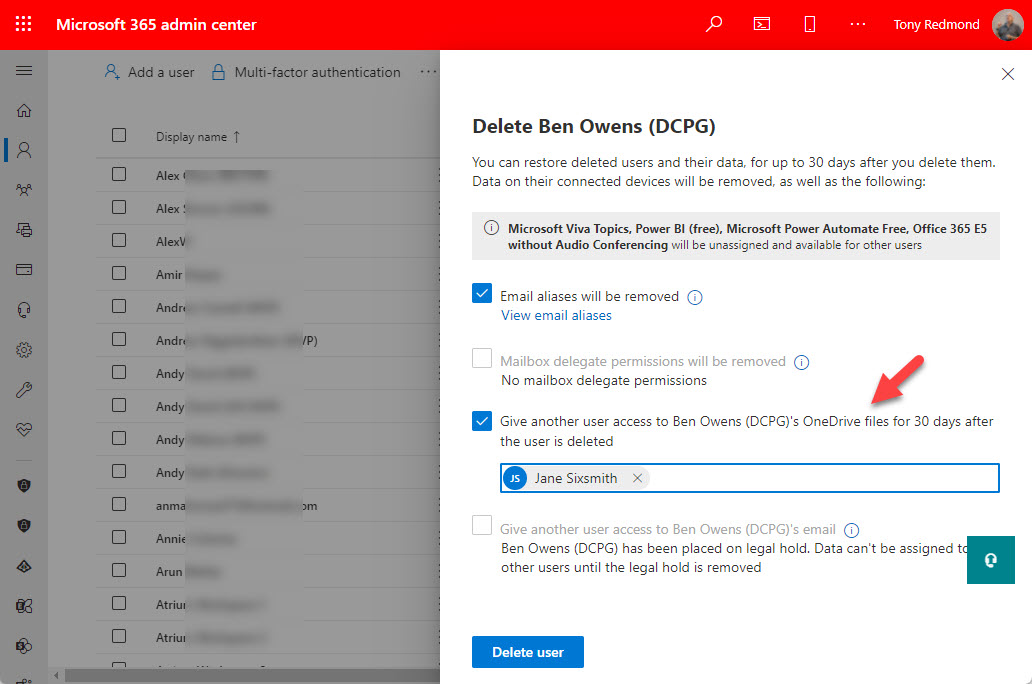This screenshot has height=684, width=1032.
Task: Open the Home icon in left sidebar
Action: [x=24, y=111]
